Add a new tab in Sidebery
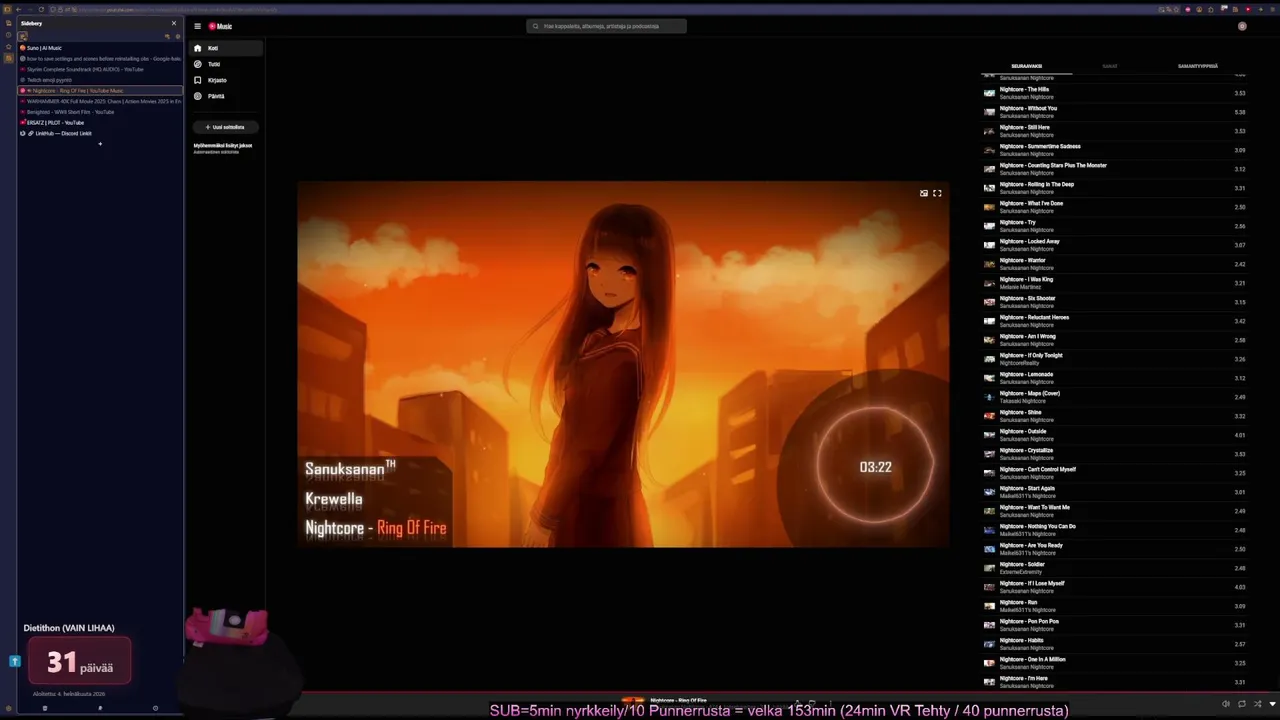Viewport: 1280px width, 720px height. [x=100, y=143]
